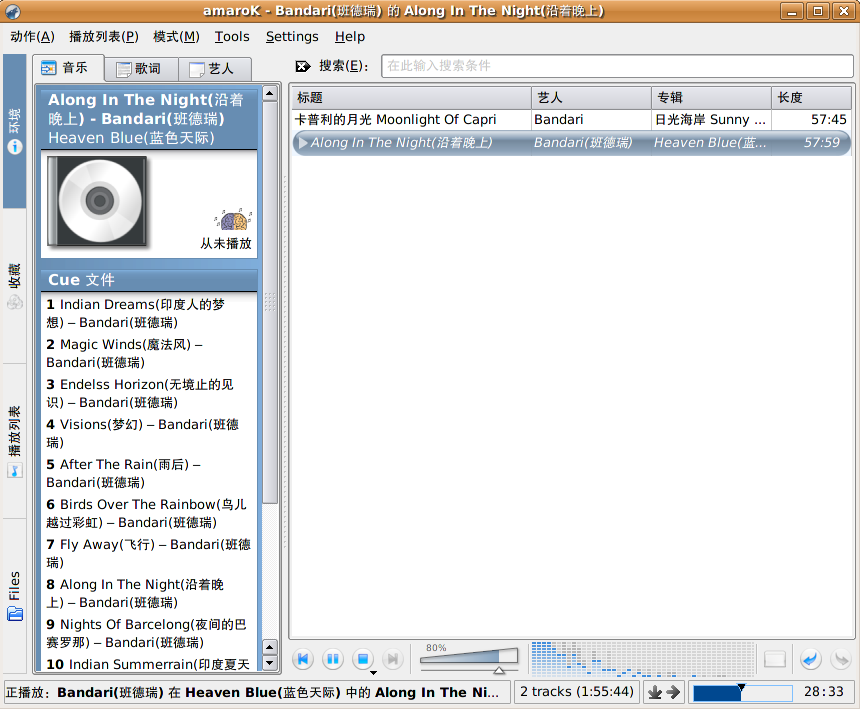Image resolution: width=860 pixels, height=709 pixels.
Task: Click the 从未播放 mood icon
Action: (x=233, y=220)
